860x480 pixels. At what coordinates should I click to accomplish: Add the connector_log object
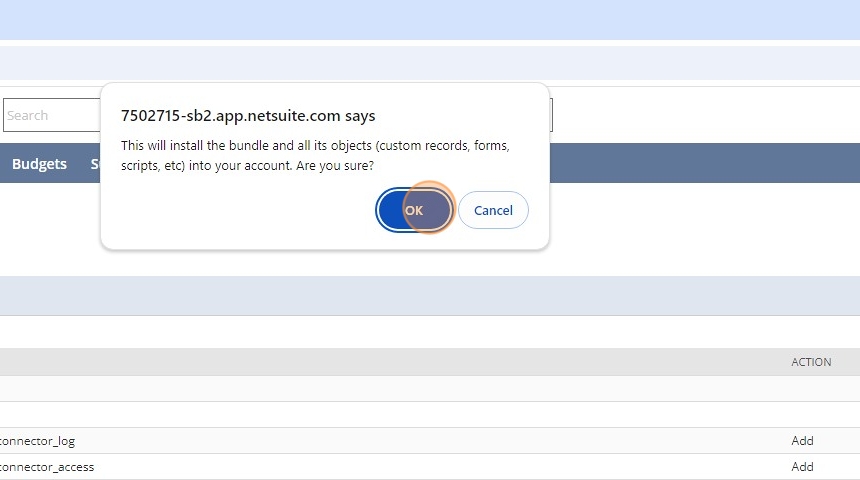[802, 440]
